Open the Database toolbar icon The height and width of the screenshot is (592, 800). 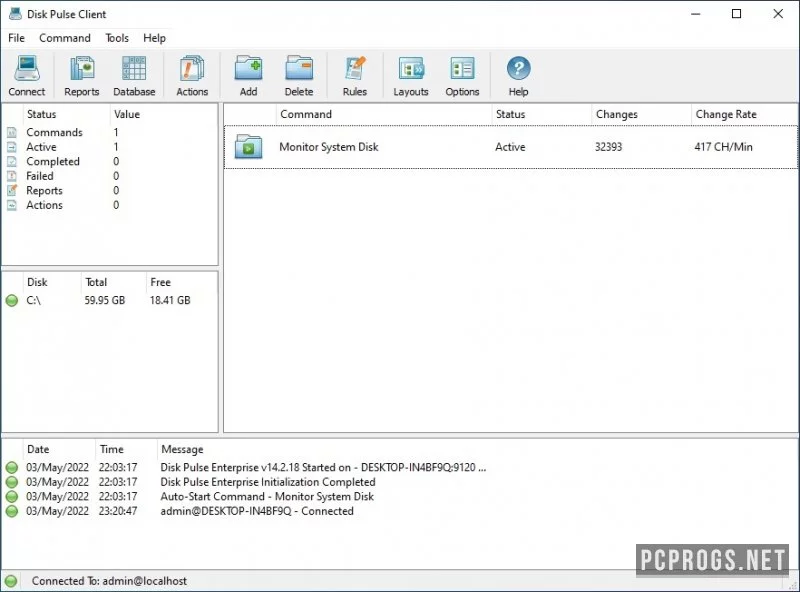coord(134,69)
